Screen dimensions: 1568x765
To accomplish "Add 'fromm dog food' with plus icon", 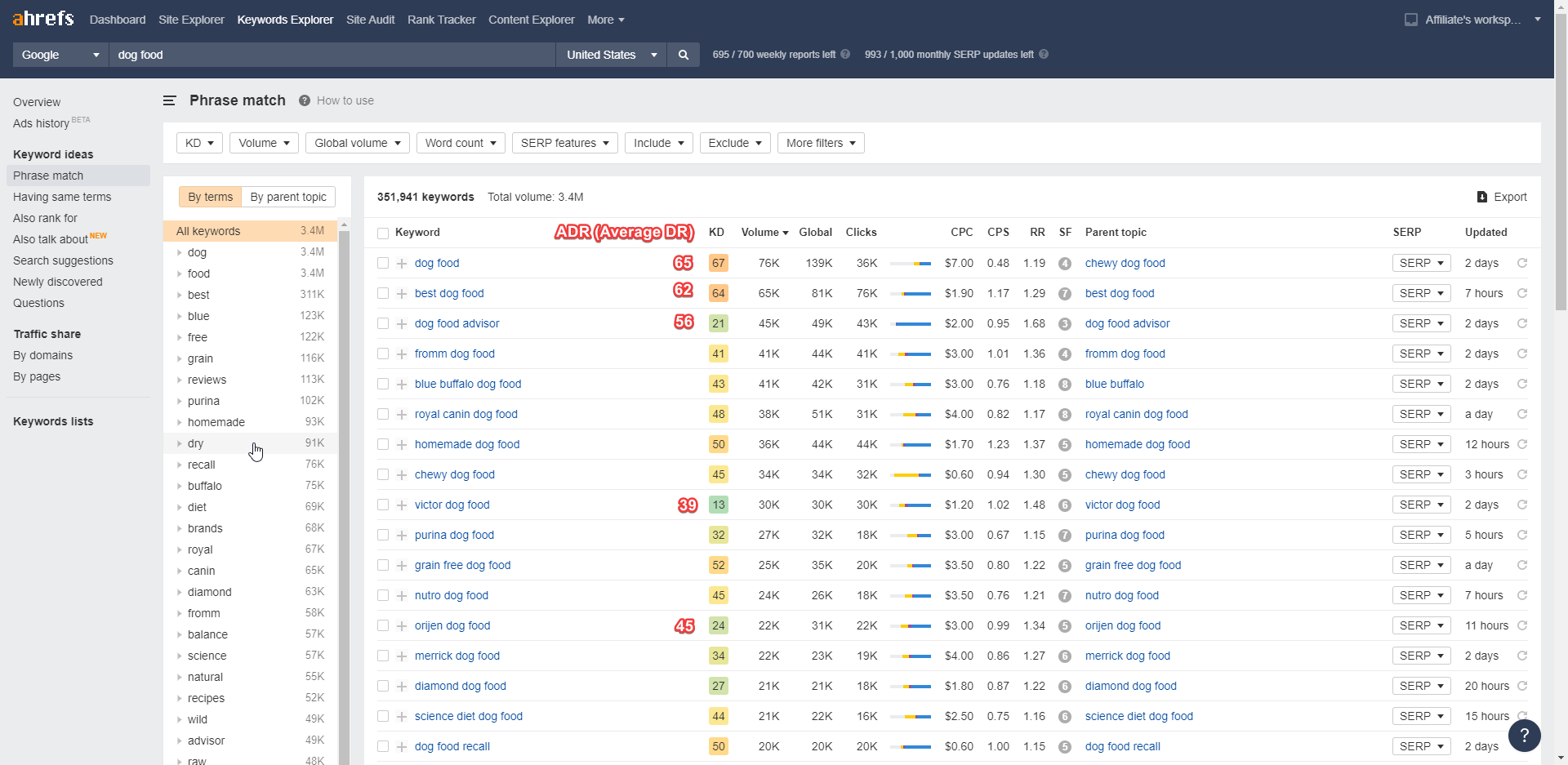I will (x=402, y=354).
